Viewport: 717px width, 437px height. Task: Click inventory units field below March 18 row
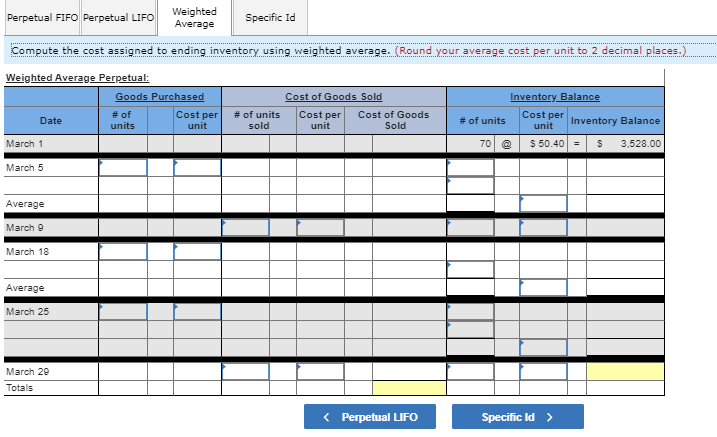click(x=471, y=270)
